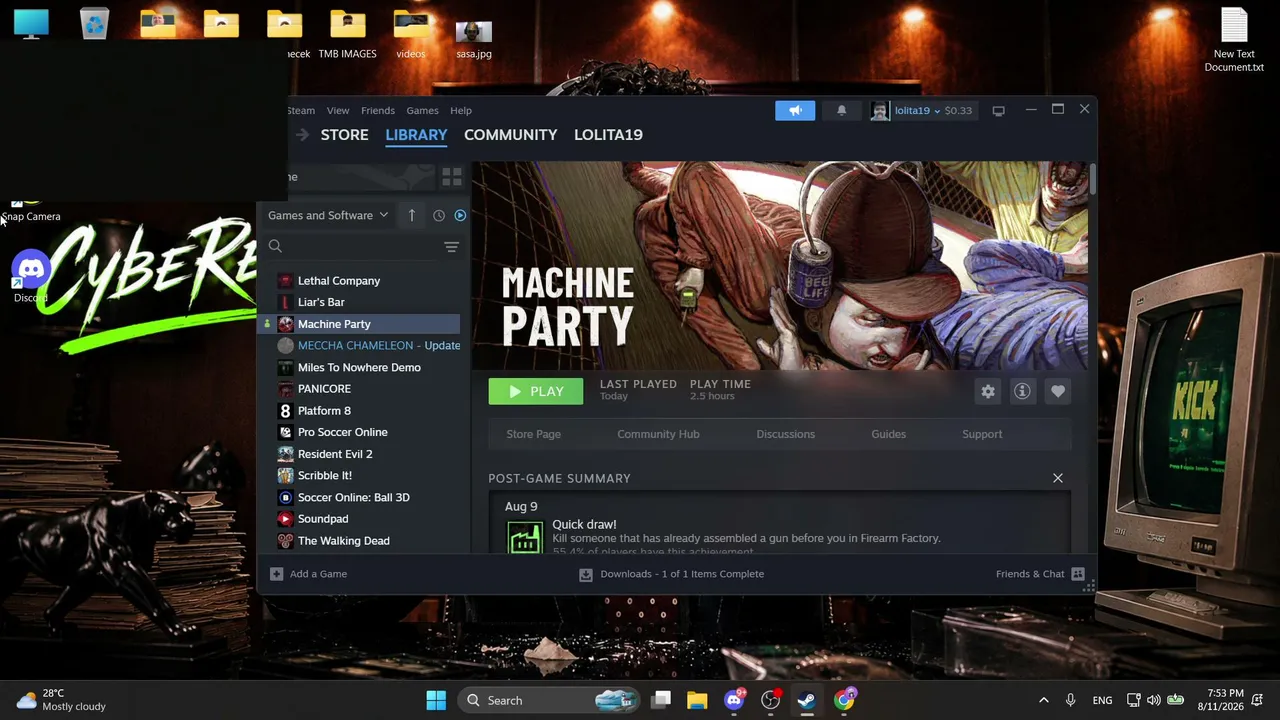Toggle the recent activity clock filter
The width and height of the screenshot is (1280, 720).
point(439,215)
